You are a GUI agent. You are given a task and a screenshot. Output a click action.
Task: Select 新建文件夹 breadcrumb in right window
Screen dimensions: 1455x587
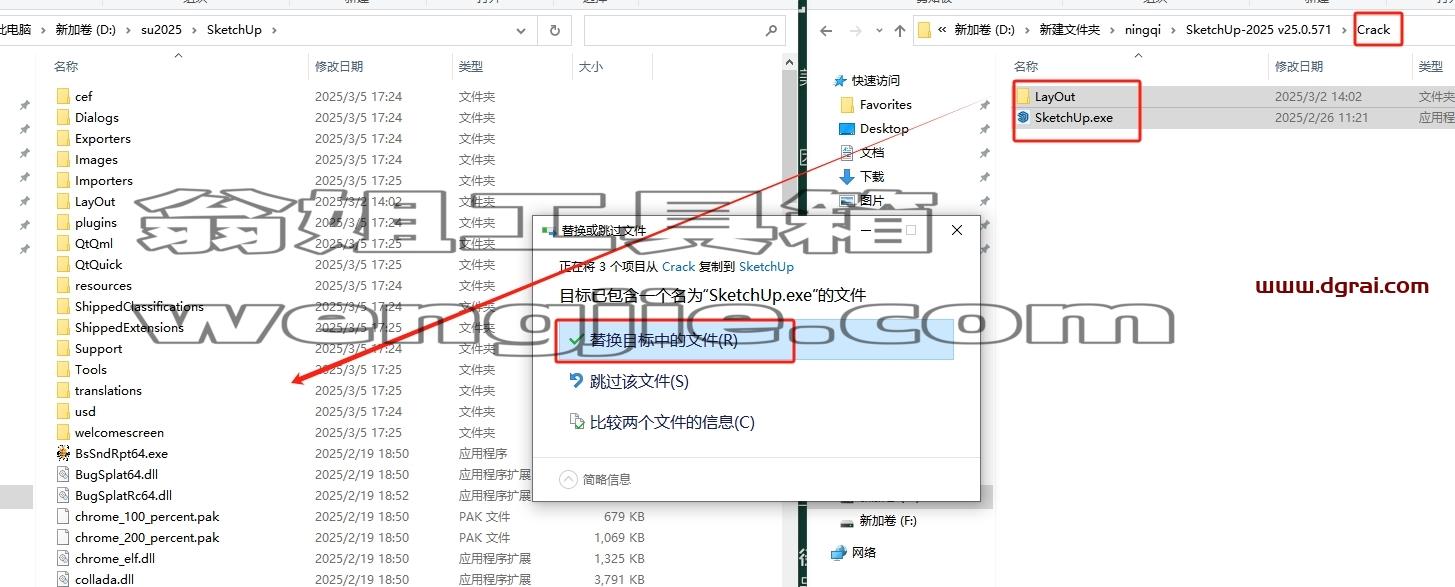[x=1069, y=30]
